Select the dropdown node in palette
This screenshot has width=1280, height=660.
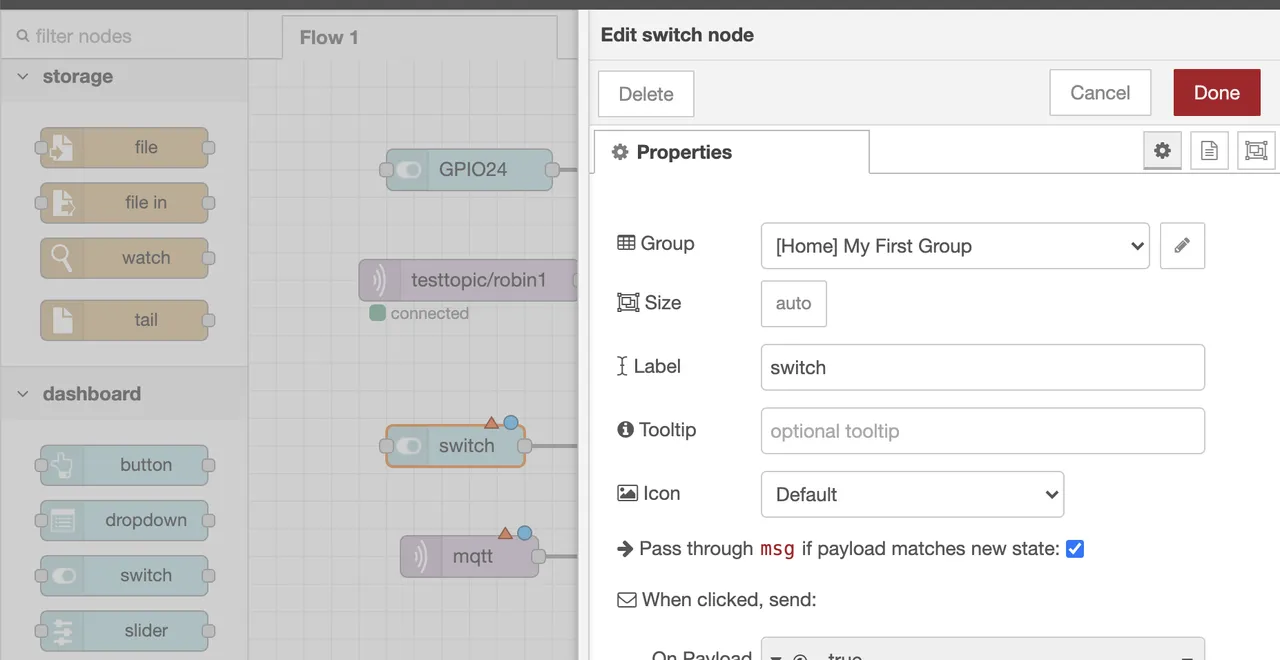pos(124,520)
